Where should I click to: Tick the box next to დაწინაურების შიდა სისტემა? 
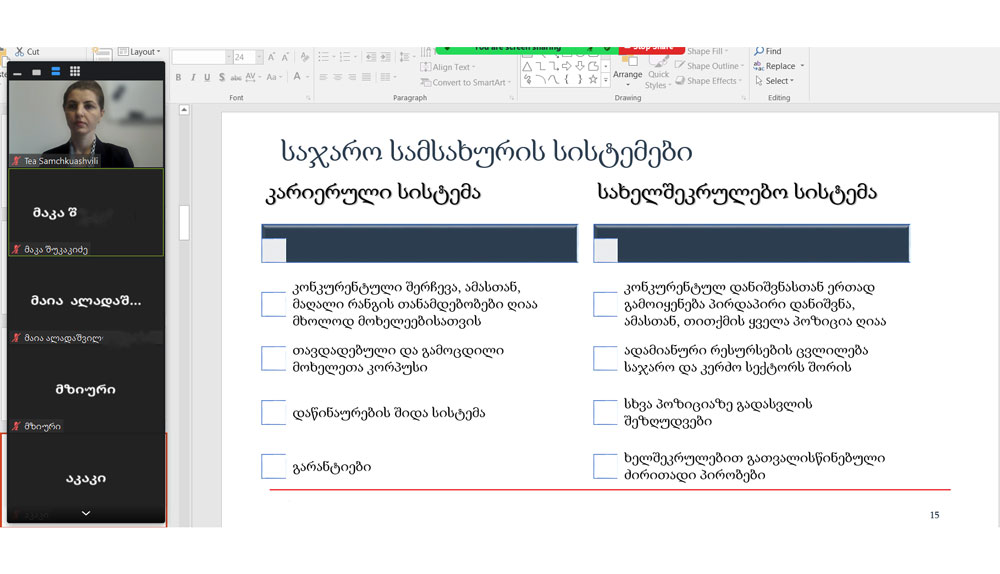pos(274,412)
